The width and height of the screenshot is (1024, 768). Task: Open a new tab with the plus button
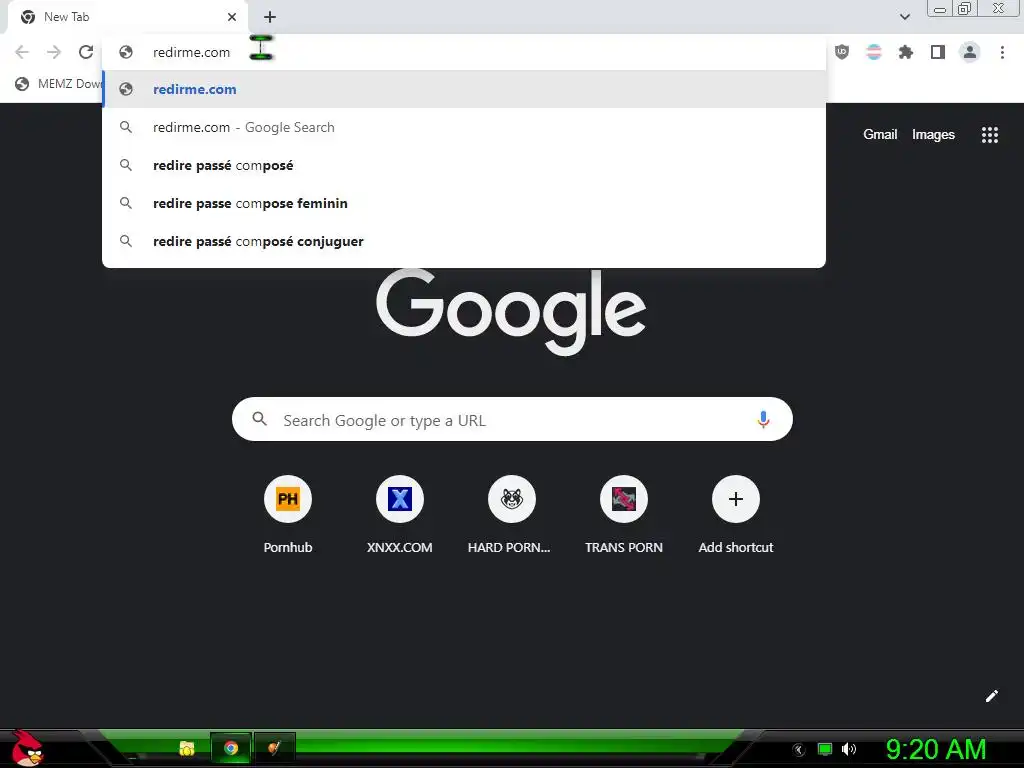click(x=270, y=17)
